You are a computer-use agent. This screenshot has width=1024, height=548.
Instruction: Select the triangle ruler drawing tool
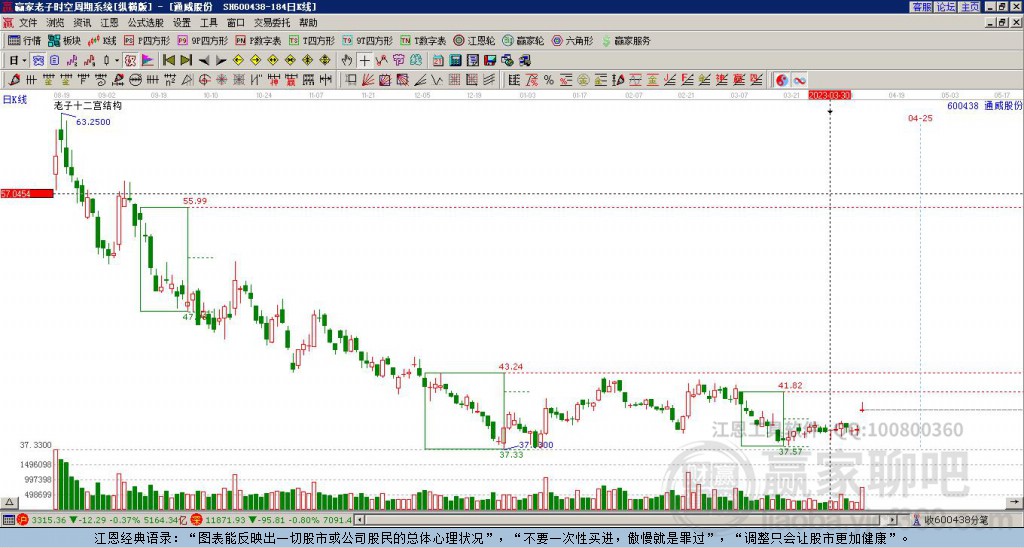pos(187,80)
